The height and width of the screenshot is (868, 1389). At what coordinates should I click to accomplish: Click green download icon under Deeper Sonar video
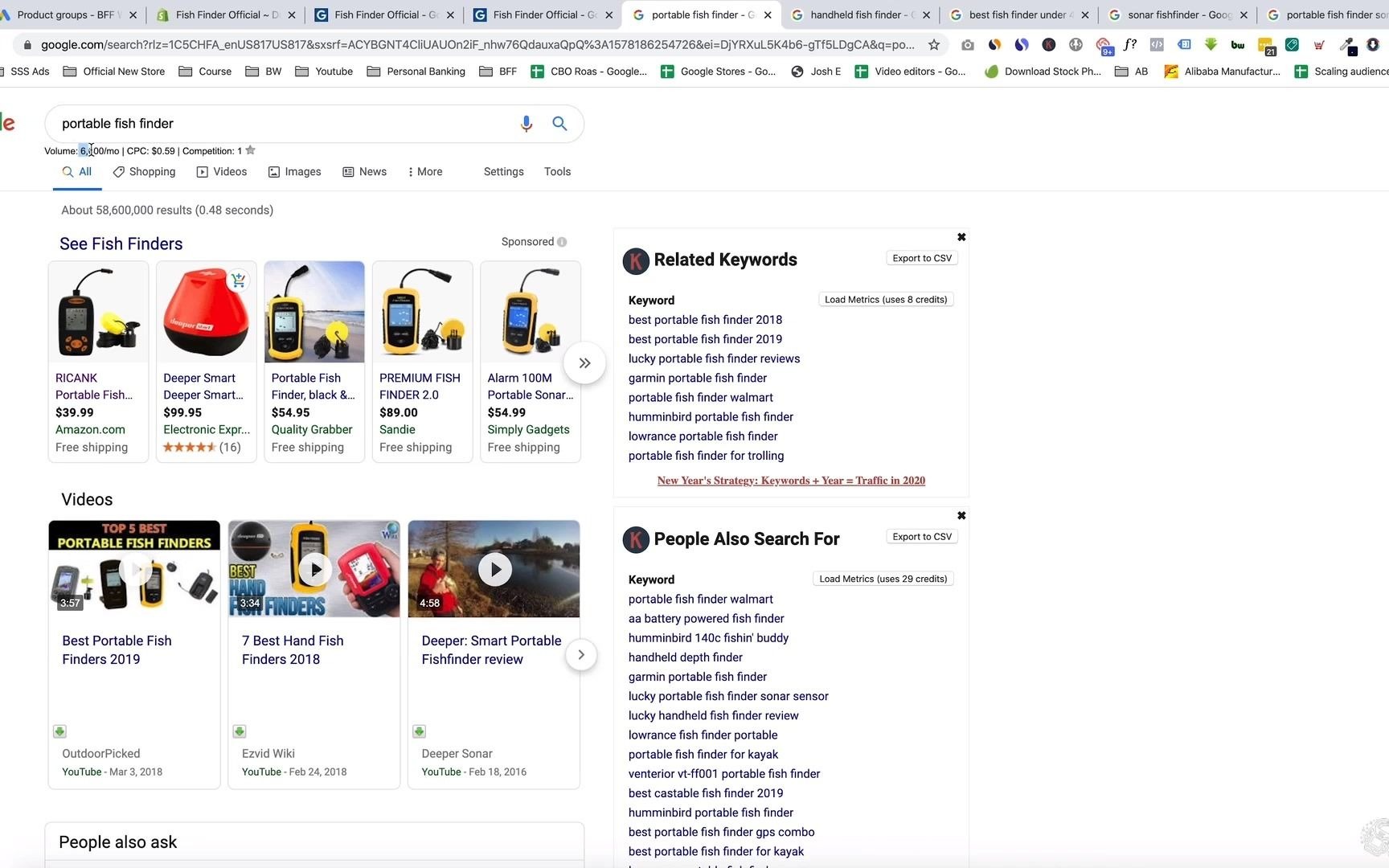pos(419,731)
